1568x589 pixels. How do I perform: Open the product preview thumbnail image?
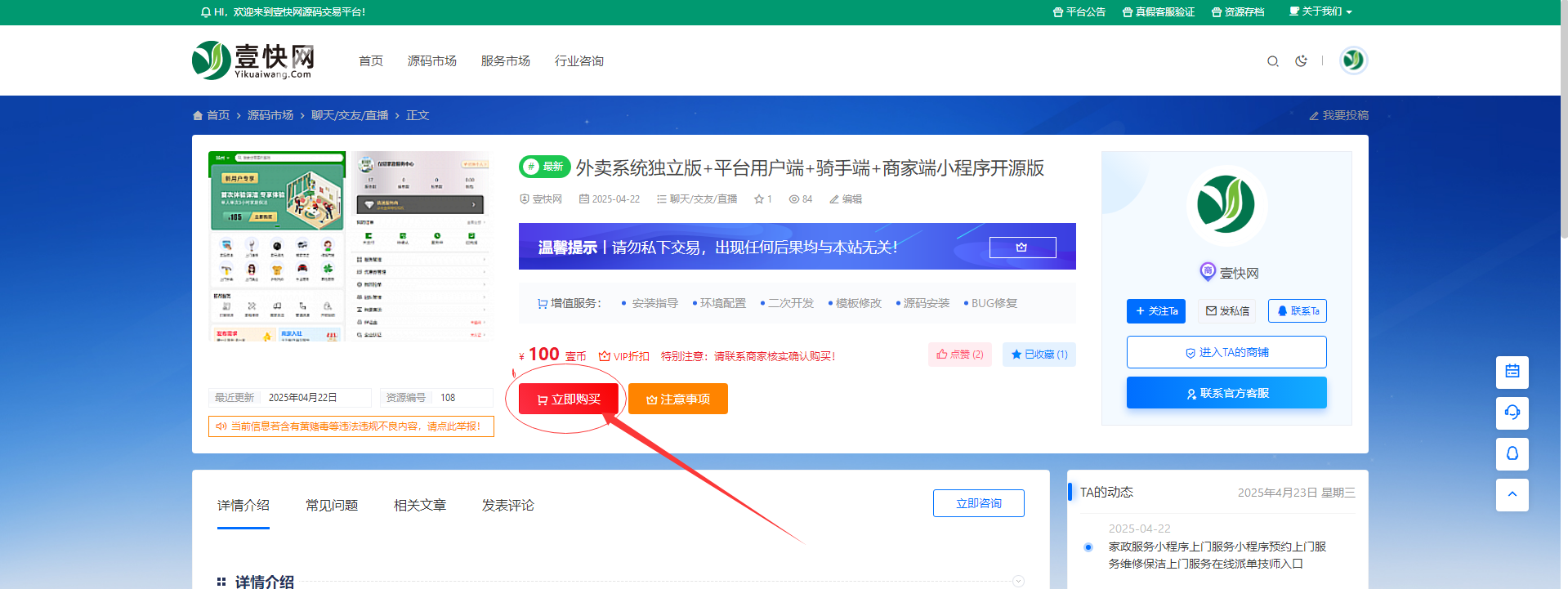pyautogui.click(x=351, y=245)
